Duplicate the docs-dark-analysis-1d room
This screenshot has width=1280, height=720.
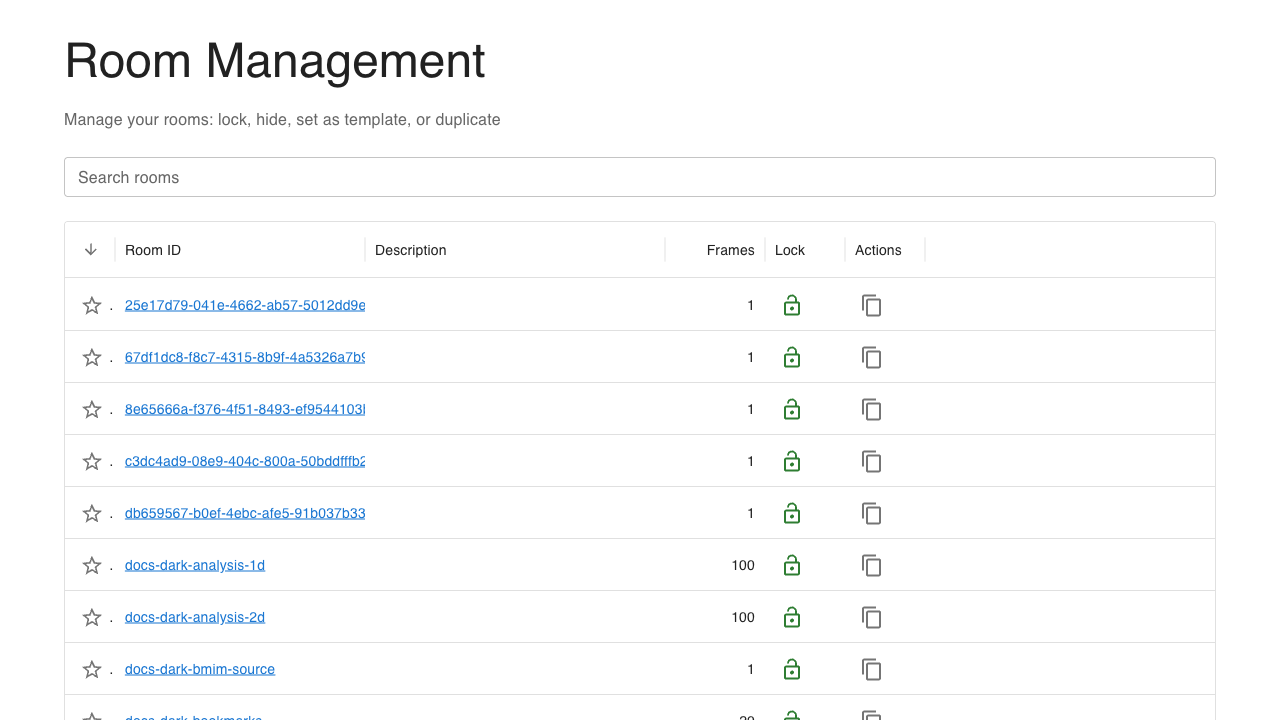tap(872, 565)
